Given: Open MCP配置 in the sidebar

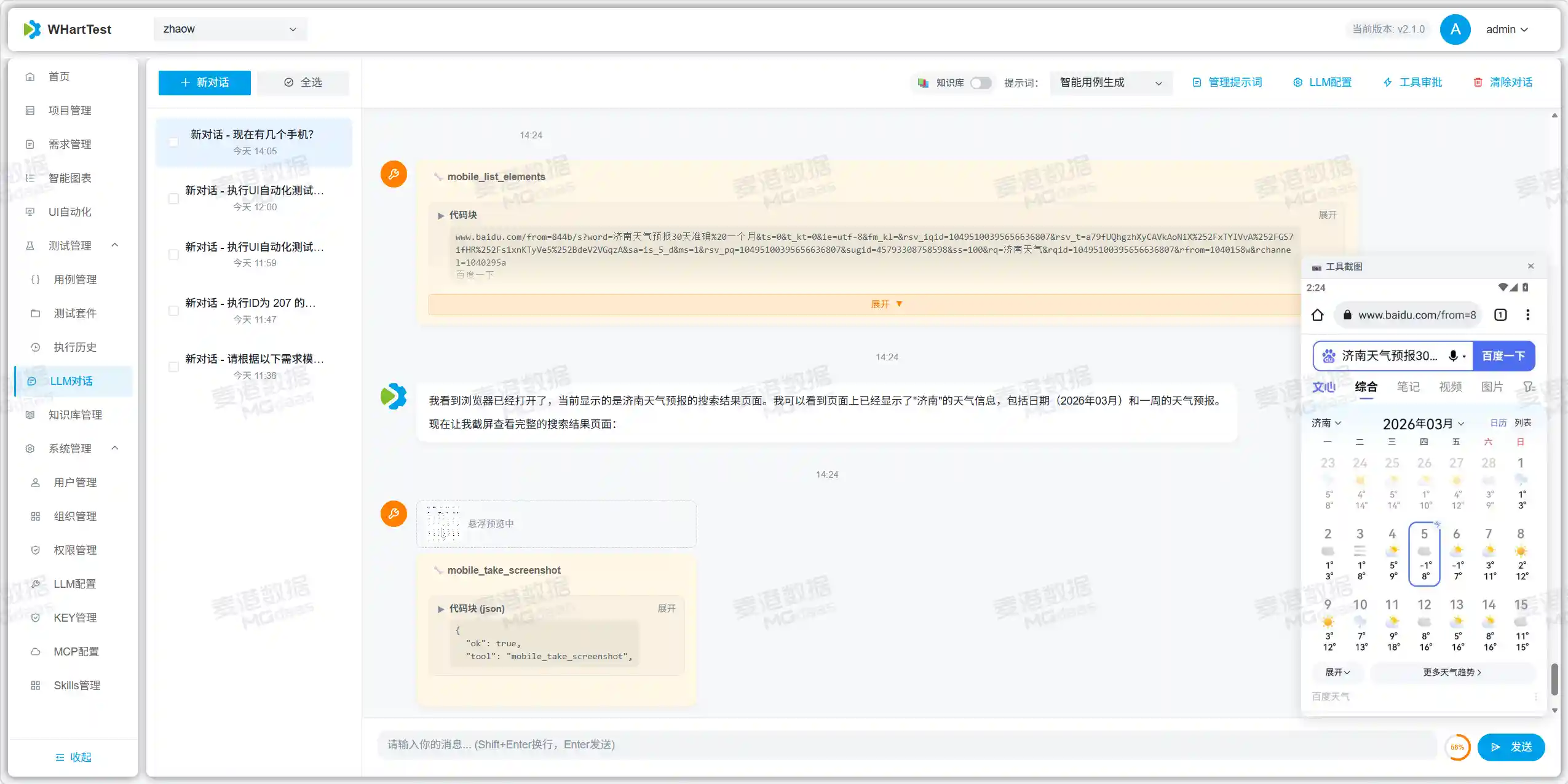Looking at the screenshot, I should [x=76, y=651].
